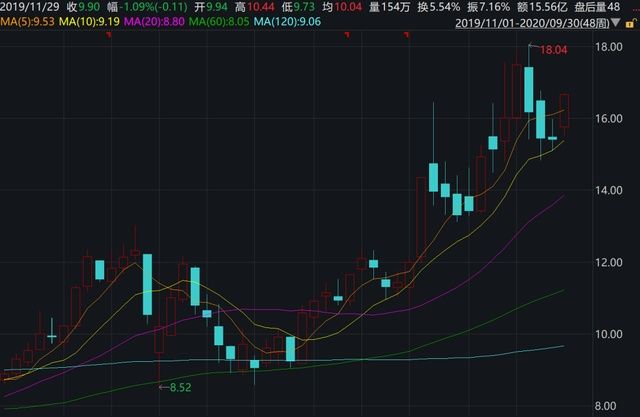Click the high price 高10.44
The image size is (640, 417).
[254, 7]
